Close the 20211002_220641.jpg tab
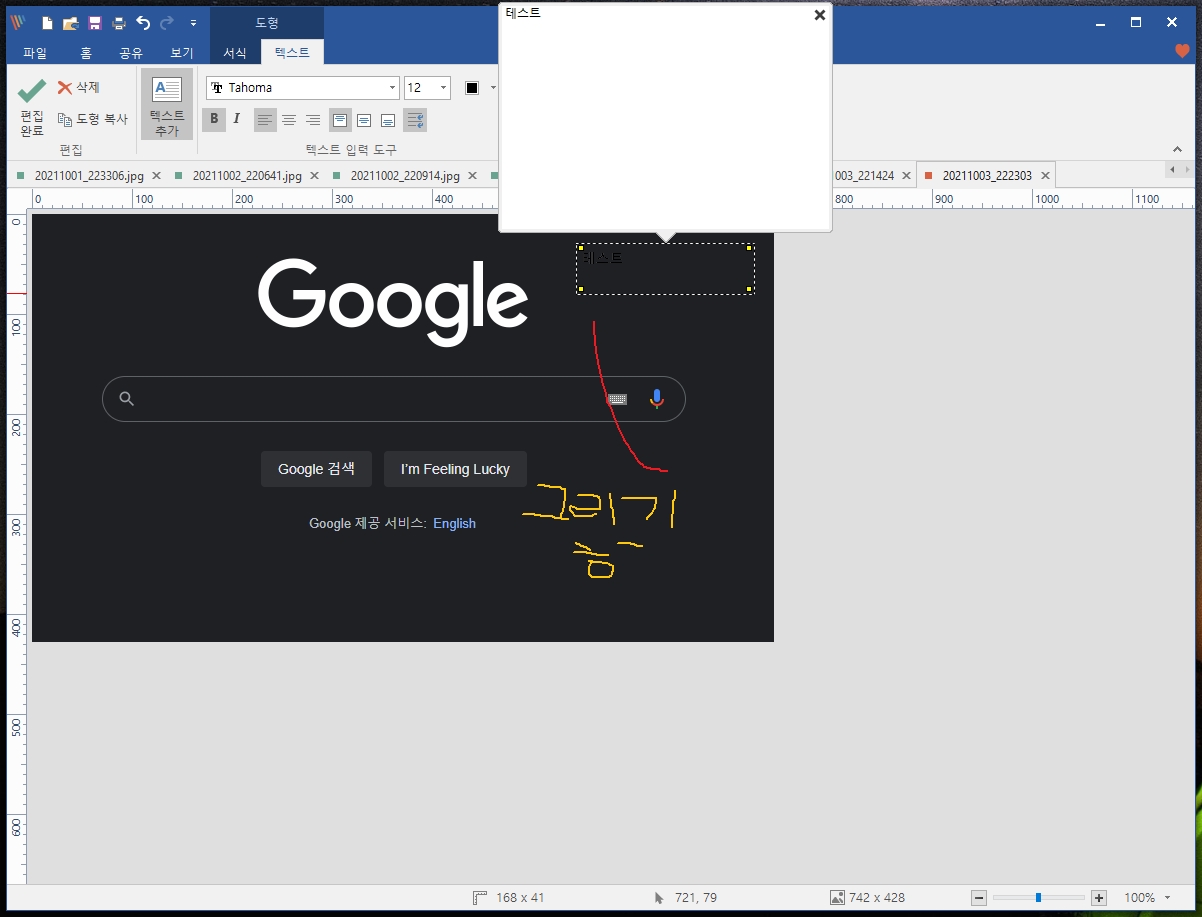The image size is (1202, 917). (x=314, y=176)
